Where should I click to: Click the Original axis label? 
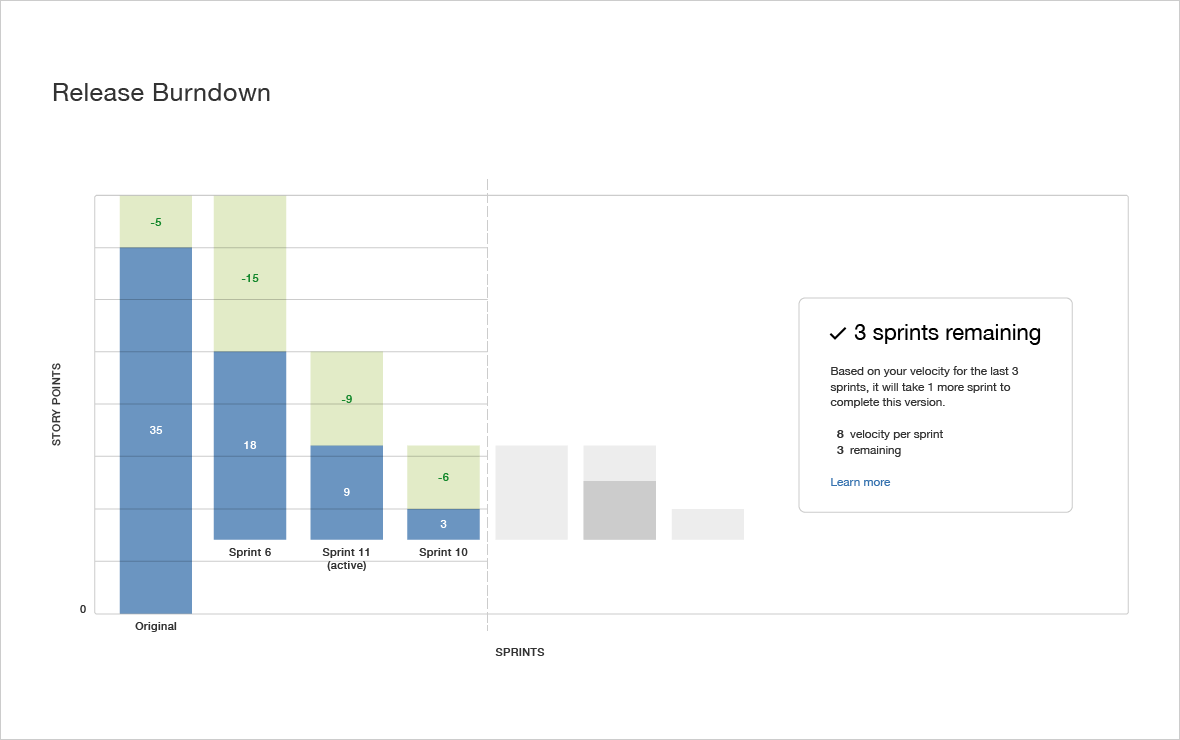[x=156, y=626]
